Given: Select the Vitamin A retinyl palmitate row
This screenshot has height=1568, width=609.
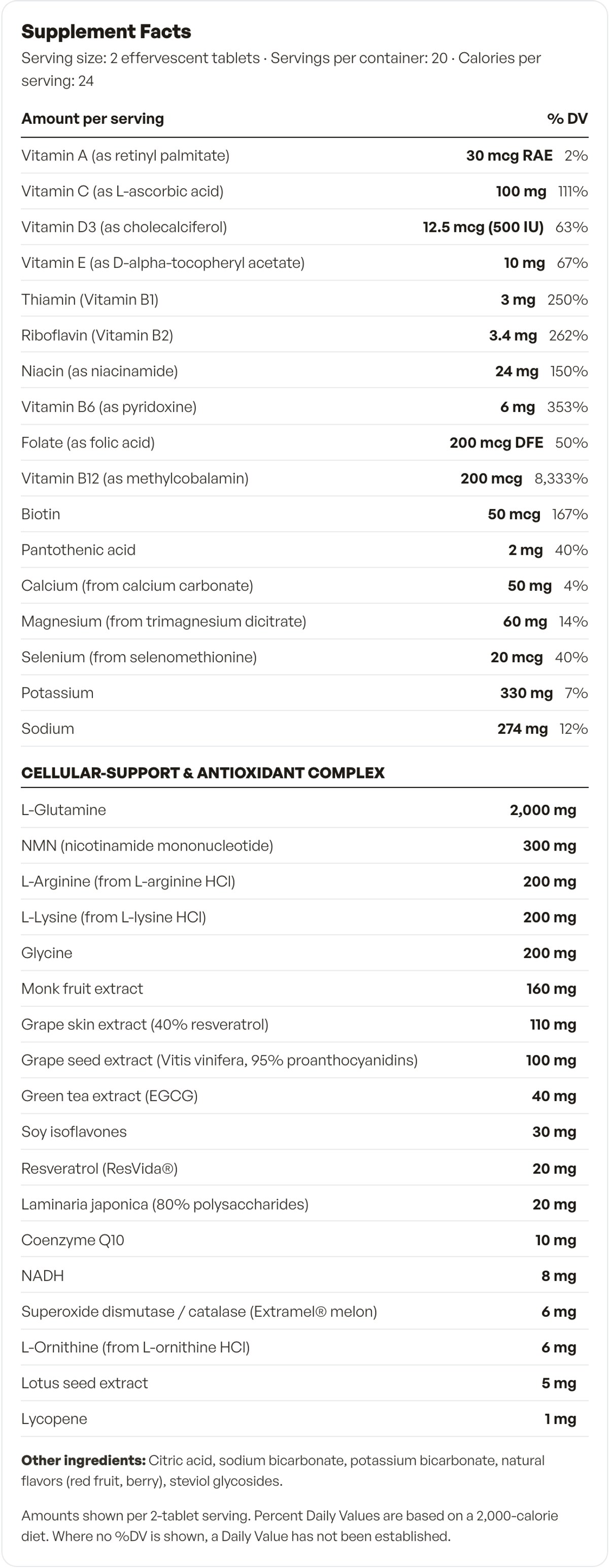Looking at the screenshot, I should coord(304,156).
